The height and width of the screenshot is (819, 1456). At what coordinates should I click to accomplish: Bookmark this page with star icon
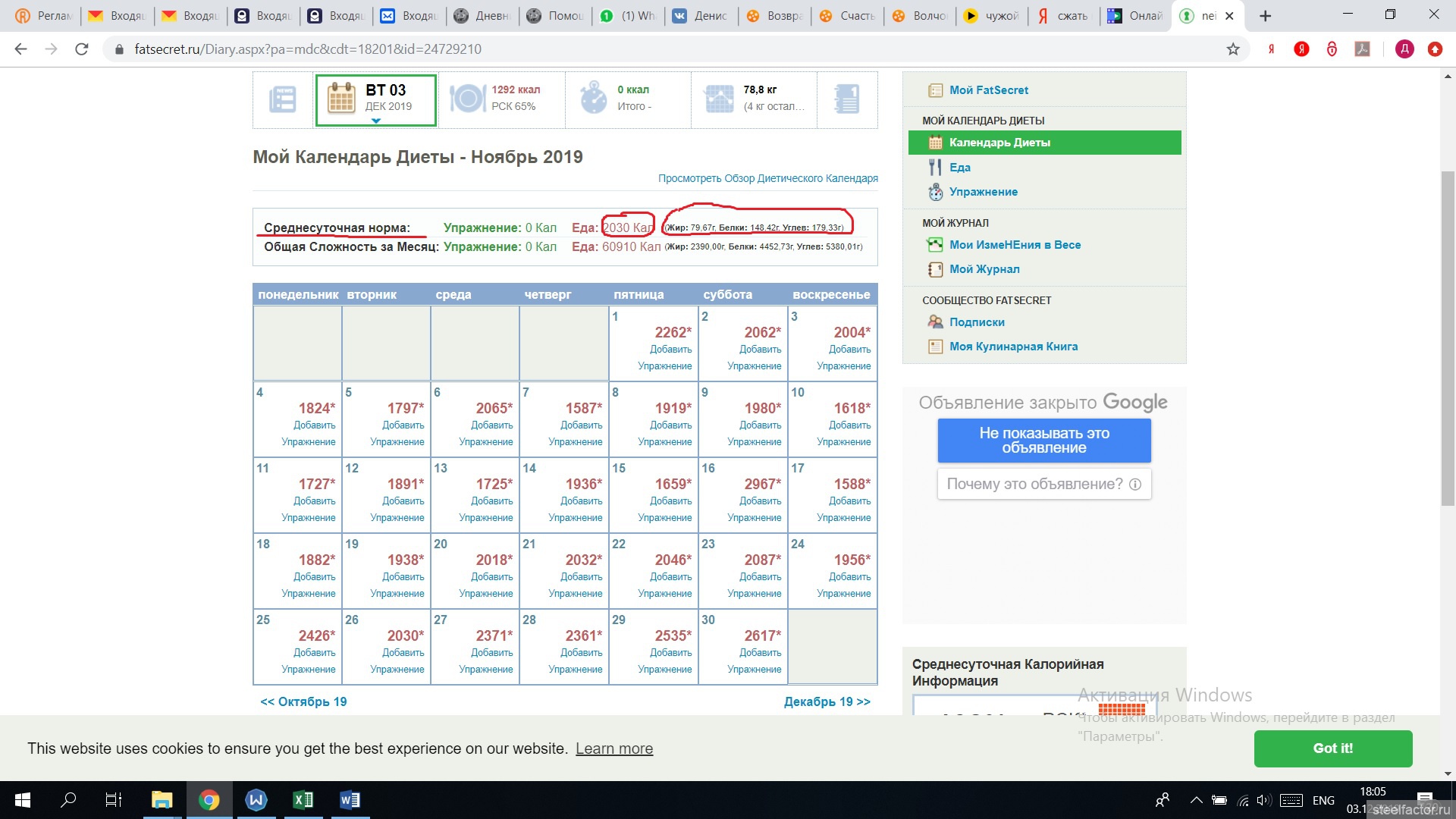pos(1233,49)
